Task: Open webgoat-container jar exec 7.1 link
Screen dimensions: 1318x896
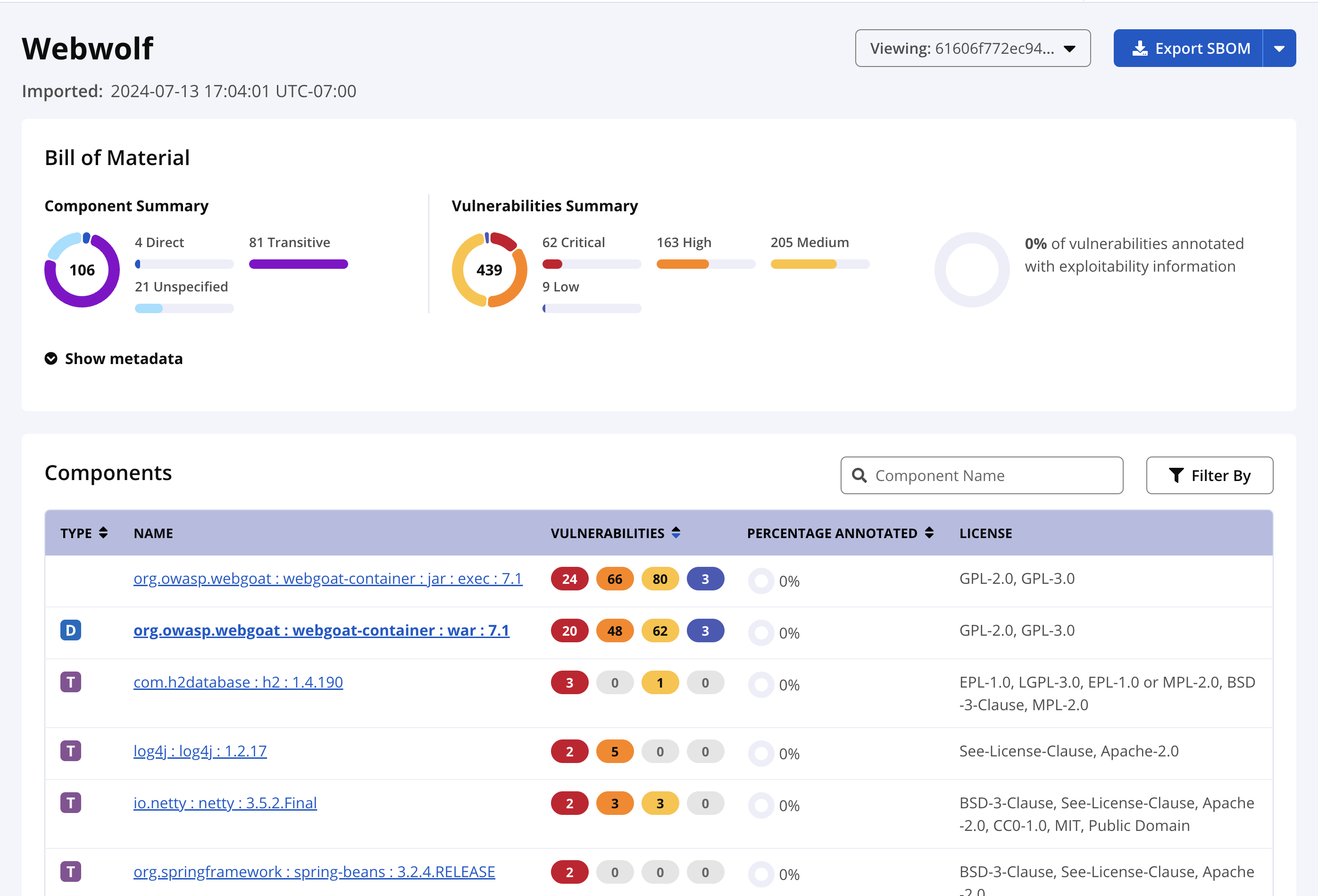Action: click(328, 579)
